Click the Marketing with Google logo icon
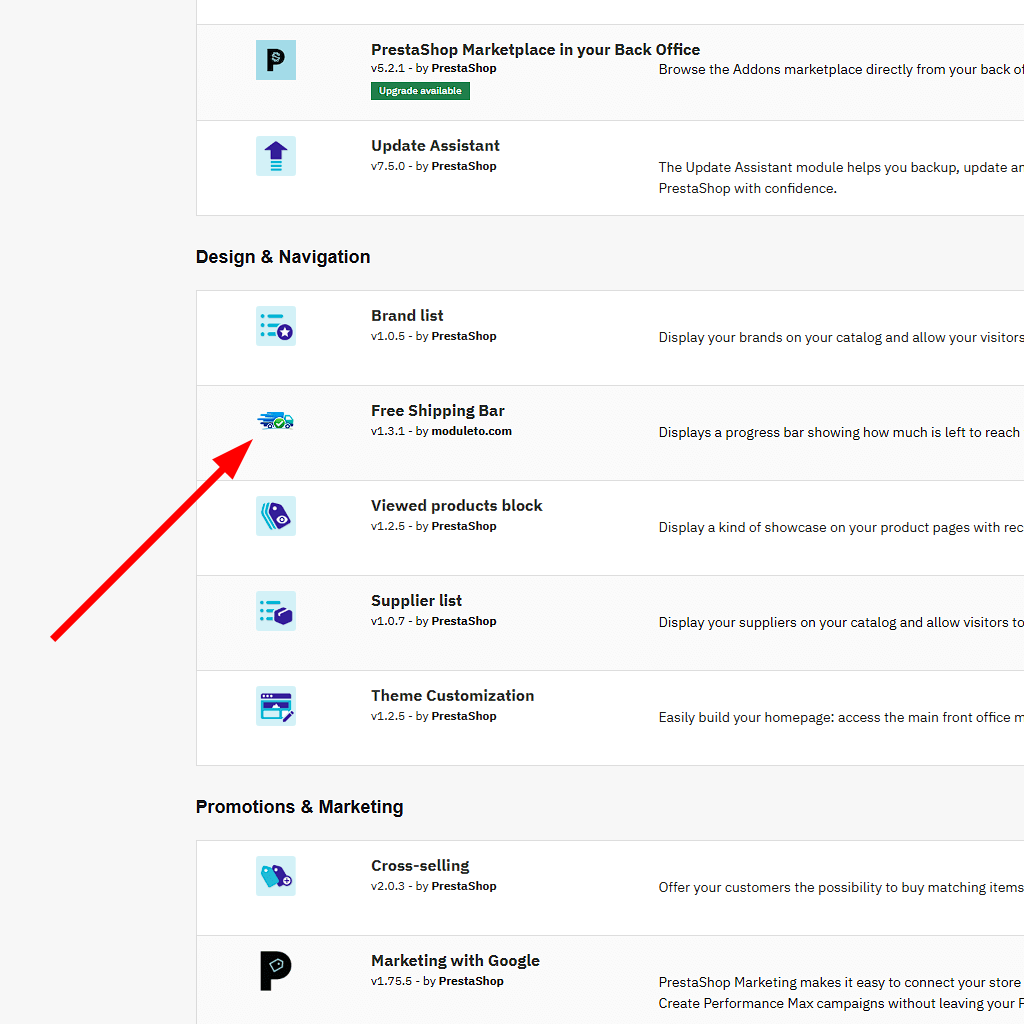Screen dimensions: 1024x1024 (x=276, y=971)
